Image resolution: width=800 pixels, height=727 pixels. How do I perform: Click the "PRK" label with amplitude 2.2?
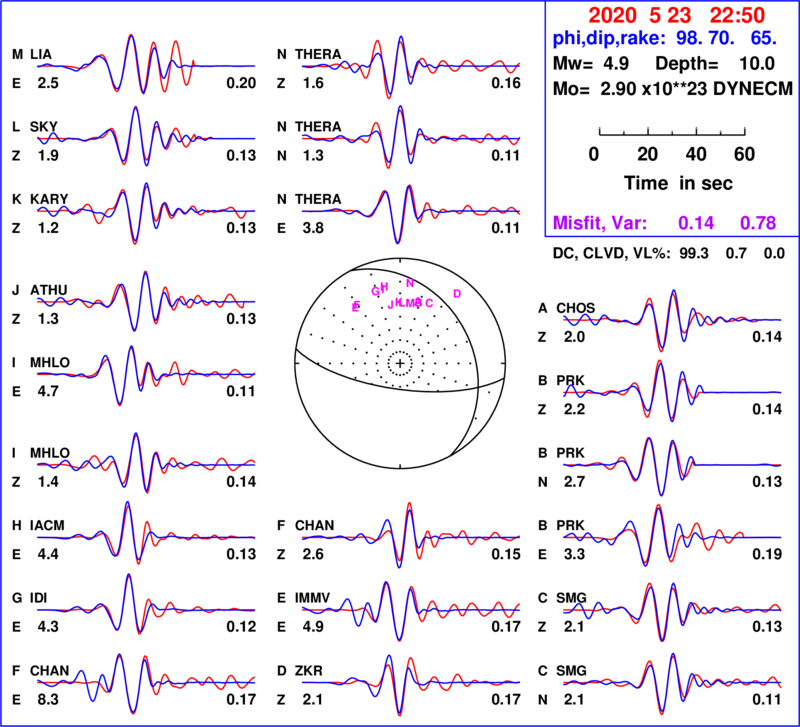point(570,381)
